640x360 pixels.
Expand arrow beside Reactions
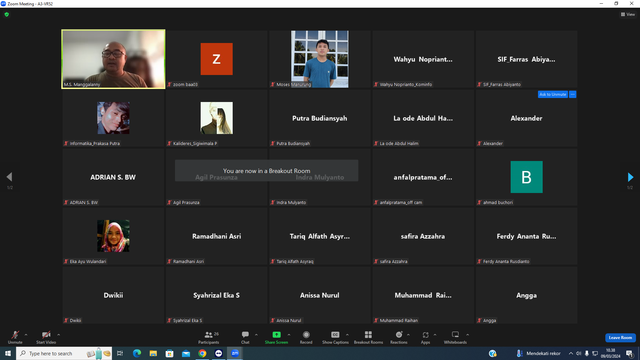(x=408, y=335)
